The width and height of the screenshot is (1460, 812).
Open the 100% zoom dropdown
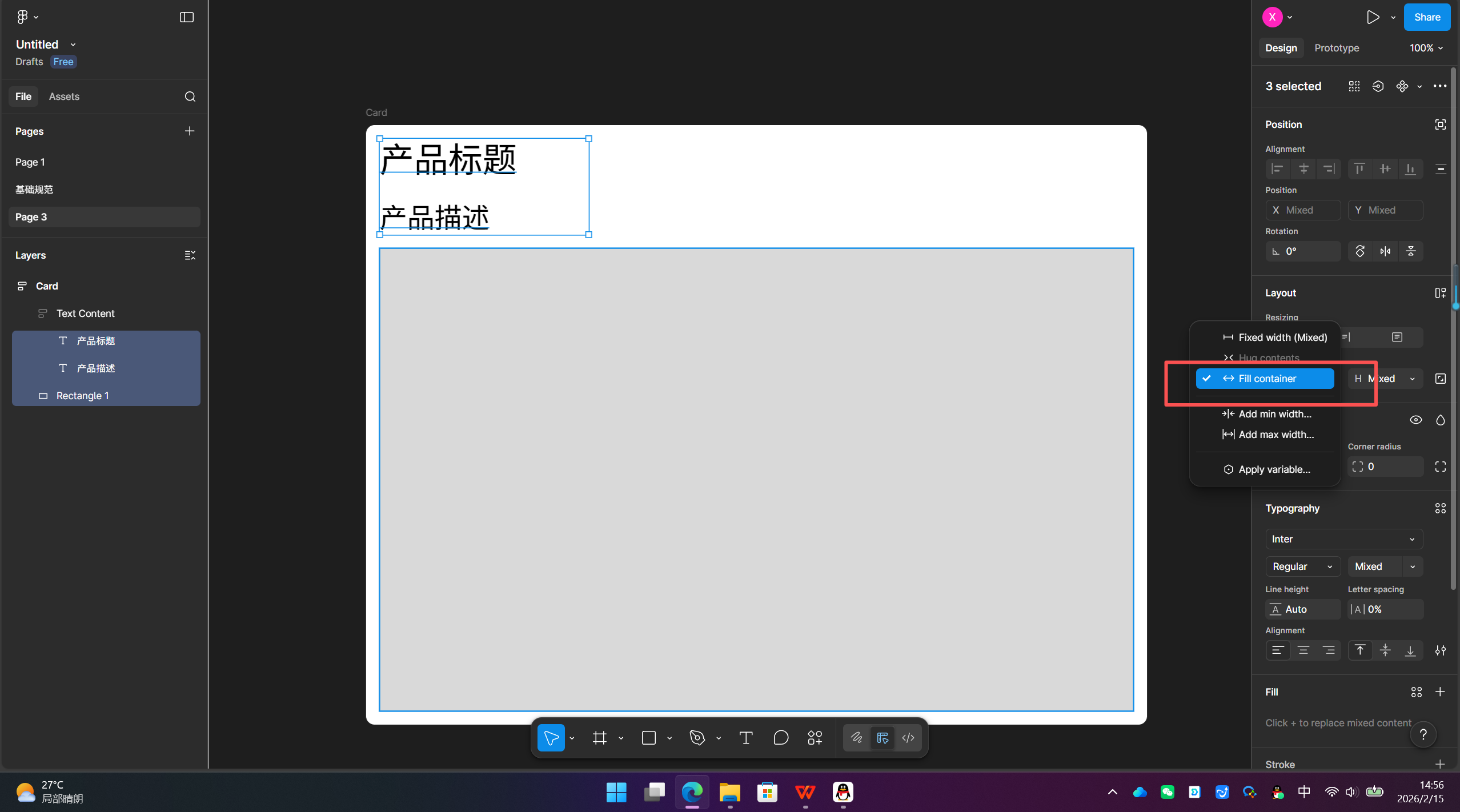tap(1426, 48)
